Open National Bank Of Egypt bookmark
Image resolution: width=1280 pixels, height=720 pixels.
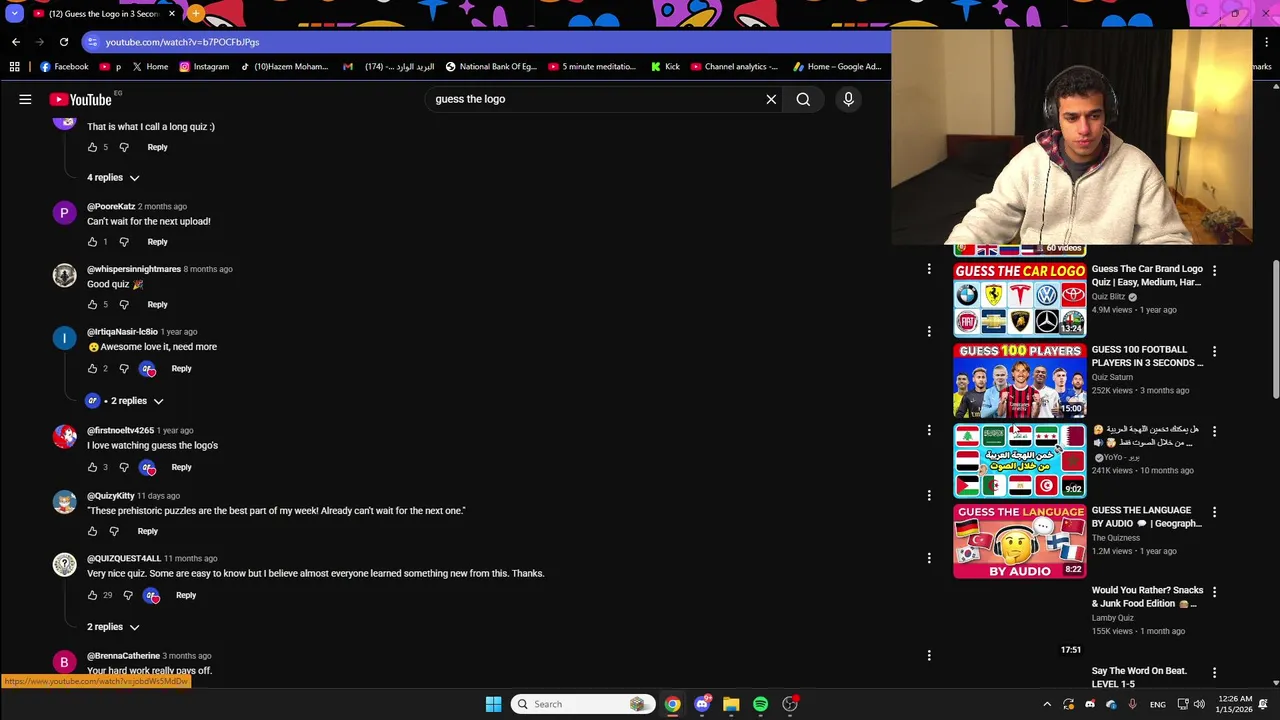[x=490, y=67]
